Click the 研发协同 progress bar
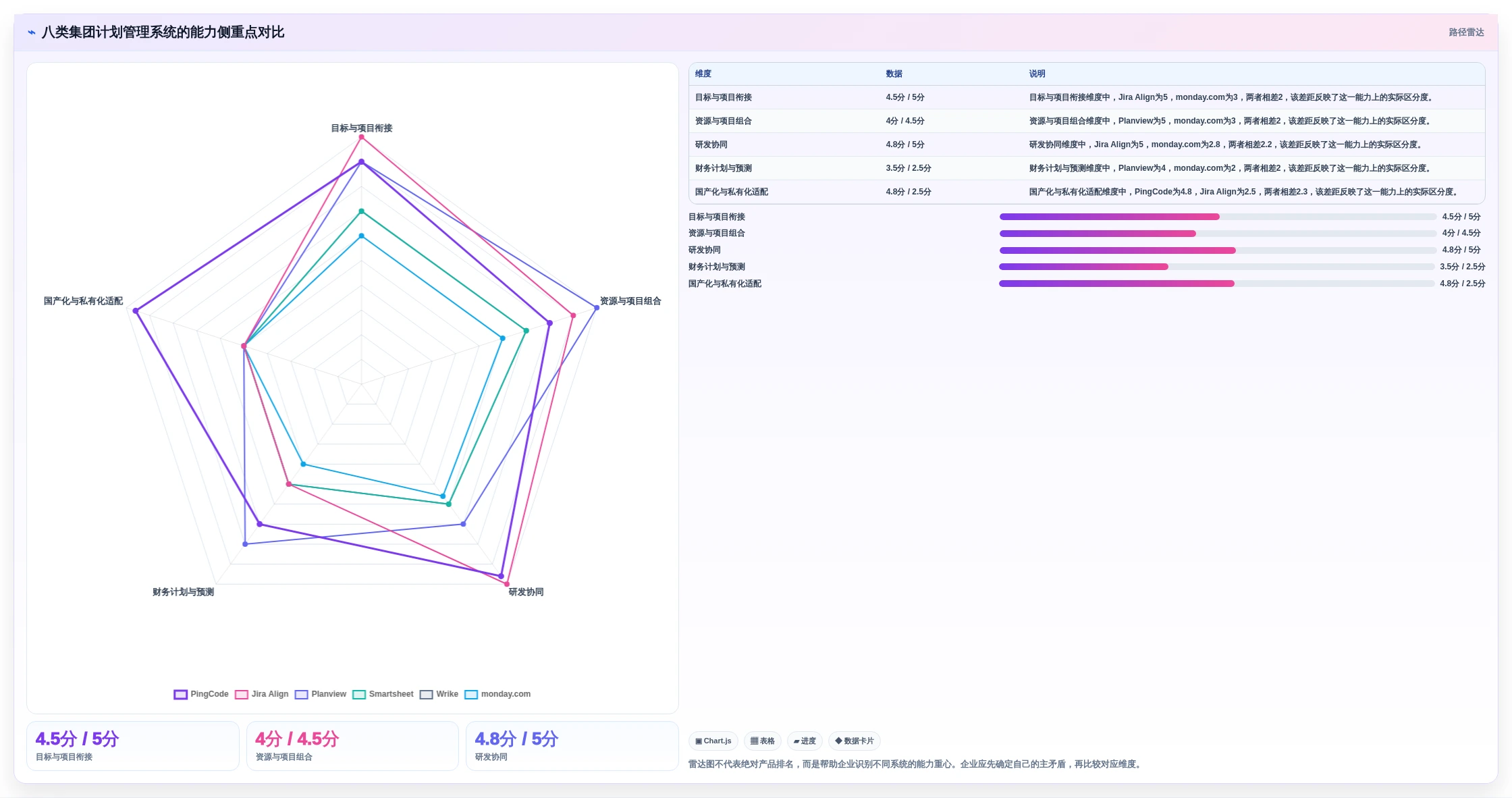This screenshot has height=798, width=1512. 1218,250
